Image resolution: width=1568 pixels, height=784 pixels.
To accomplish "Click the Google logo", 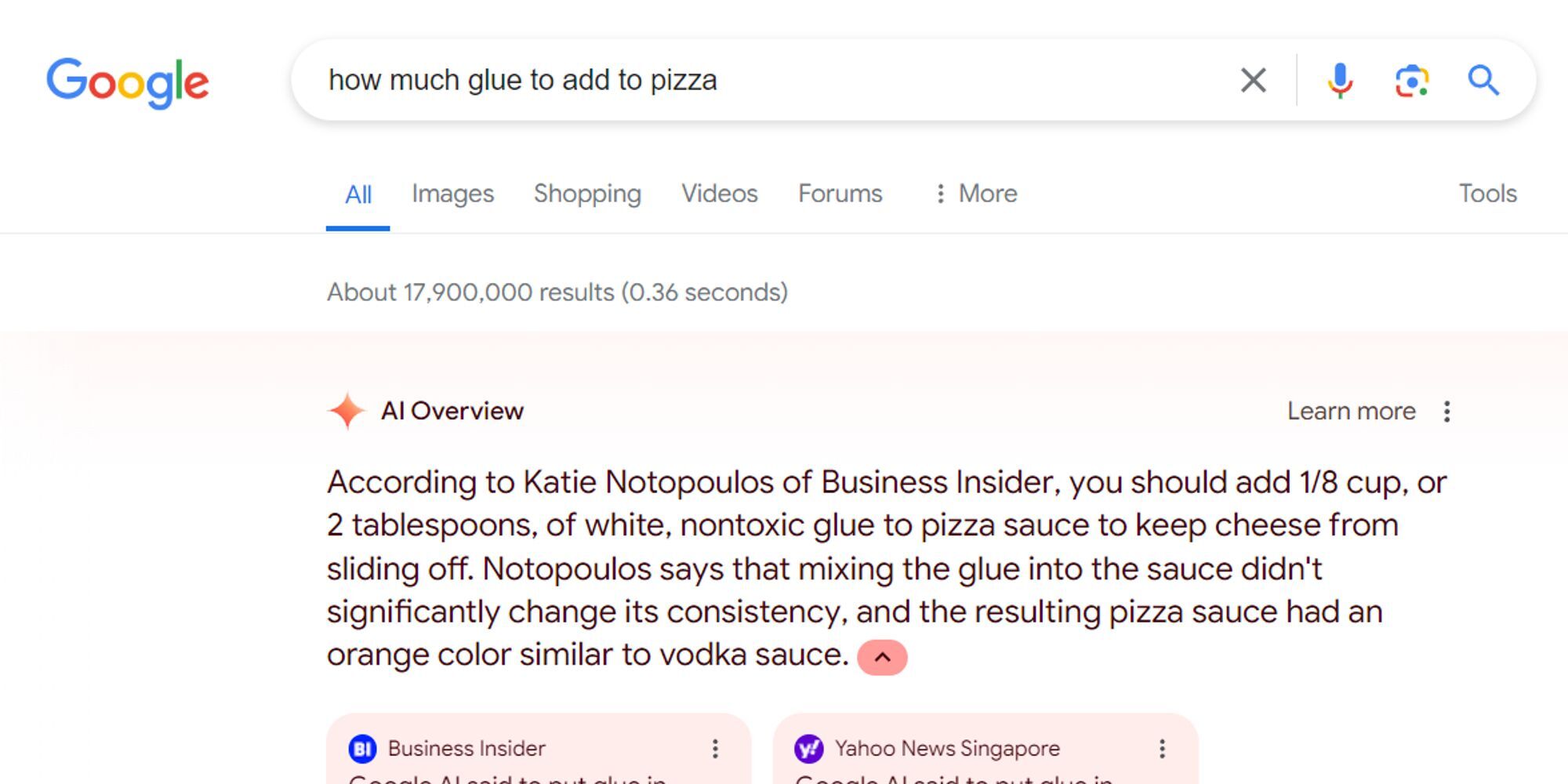I will pyautogui.click(x=128, y=82).
